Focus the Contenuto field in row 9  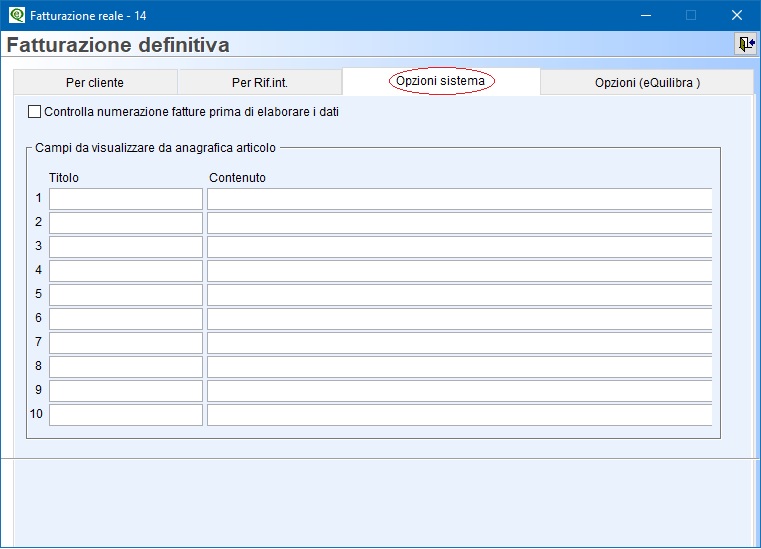coord(459,391)
